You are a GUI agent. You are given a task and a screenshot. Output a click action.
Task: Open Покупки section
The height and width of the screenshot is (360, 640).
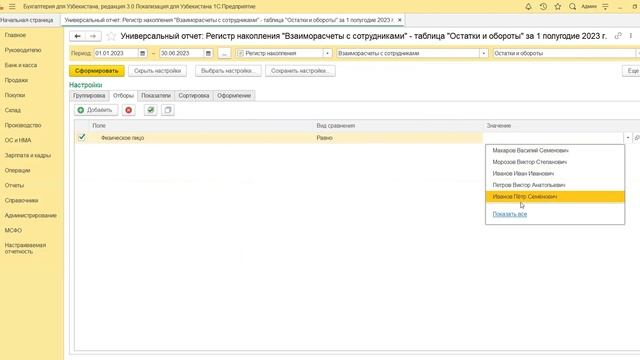[15, 95]
